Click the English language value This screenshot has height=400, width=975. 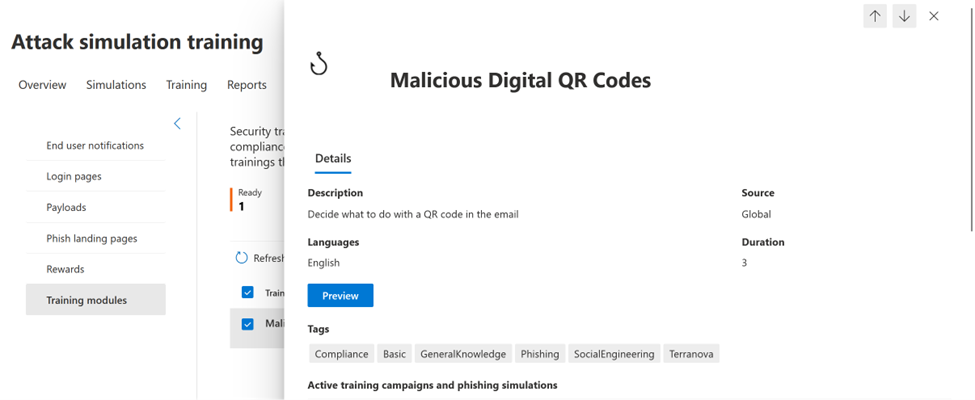[x=324, y=263]
